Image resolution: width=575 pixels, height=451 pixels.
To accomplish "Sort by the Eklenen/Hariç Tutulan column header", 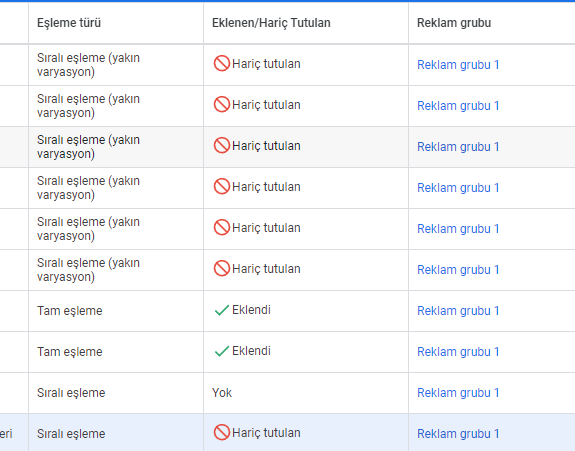I will pyautogui.click(x=271, y=23).
